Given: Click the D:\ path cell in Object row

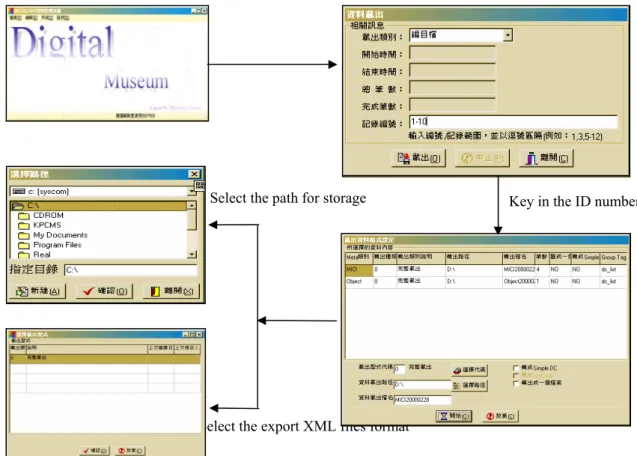Looking at the screenshot, I should click(x=474, y=282).
